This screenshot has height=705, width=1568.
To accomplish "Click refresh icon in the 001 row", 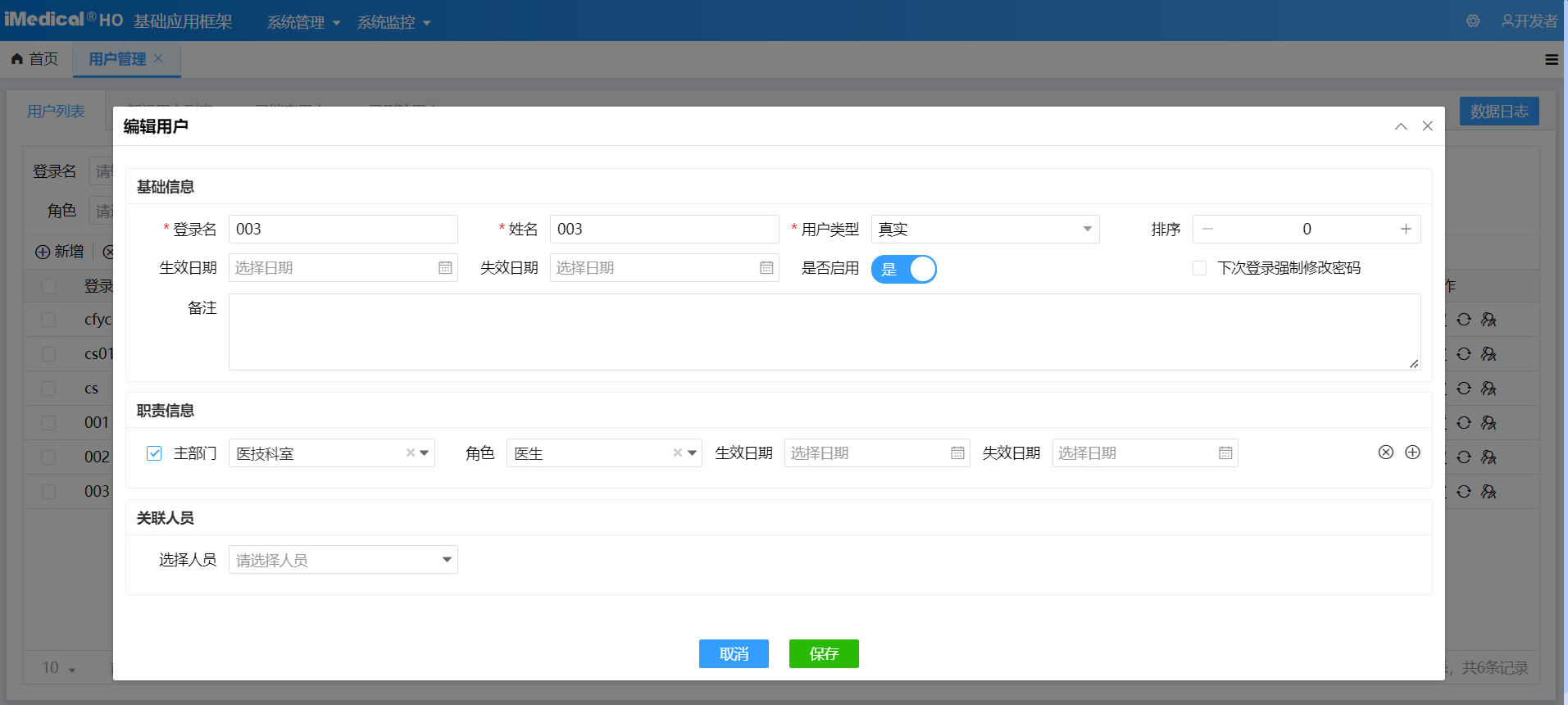I will (x=1464, y=423).
